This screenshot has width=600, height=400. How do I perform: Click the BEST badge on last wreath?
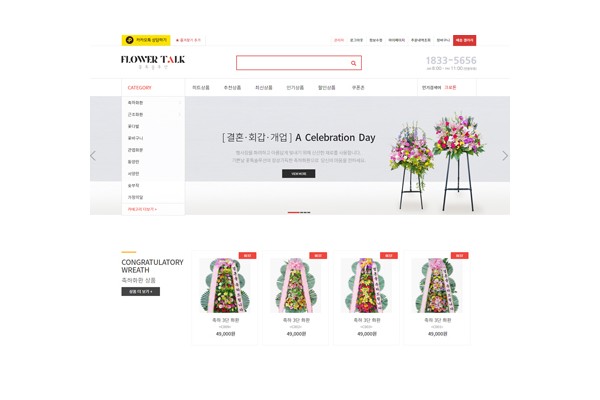point(460,255)
